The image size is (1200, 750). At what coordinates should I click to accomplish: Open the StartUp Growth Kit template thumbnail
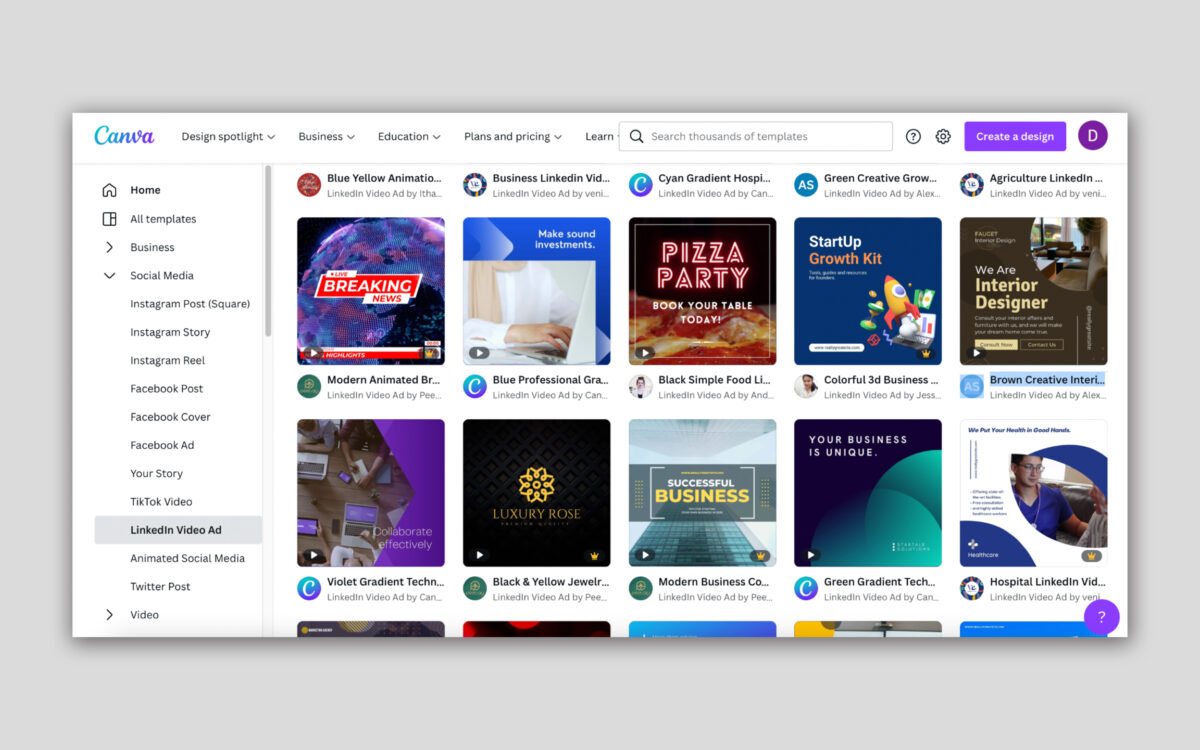[868, 290]
